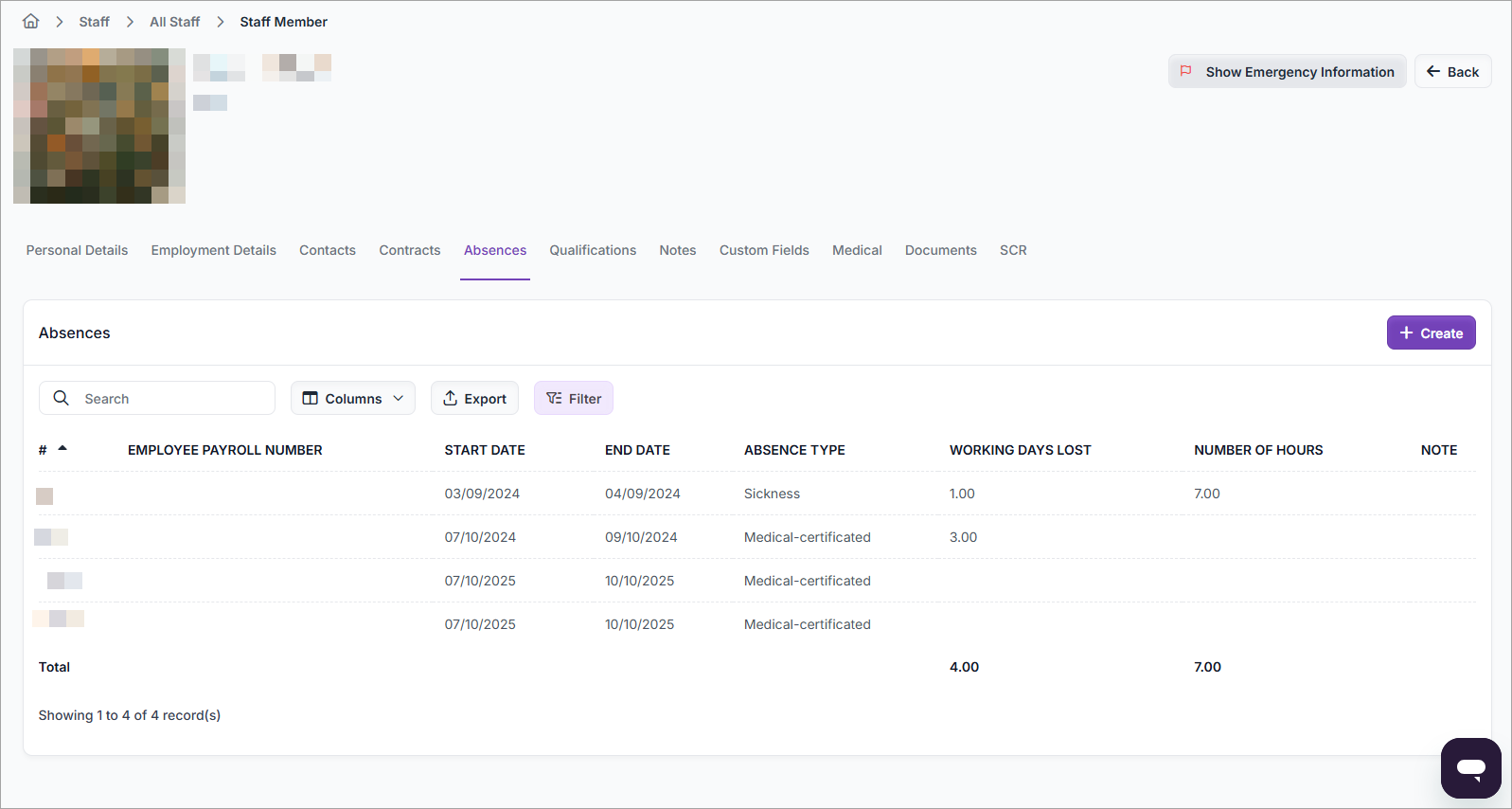The height and width of the screenshot is (809, 1512).
Task: Sort by the # column arrow
Action: 62,448
